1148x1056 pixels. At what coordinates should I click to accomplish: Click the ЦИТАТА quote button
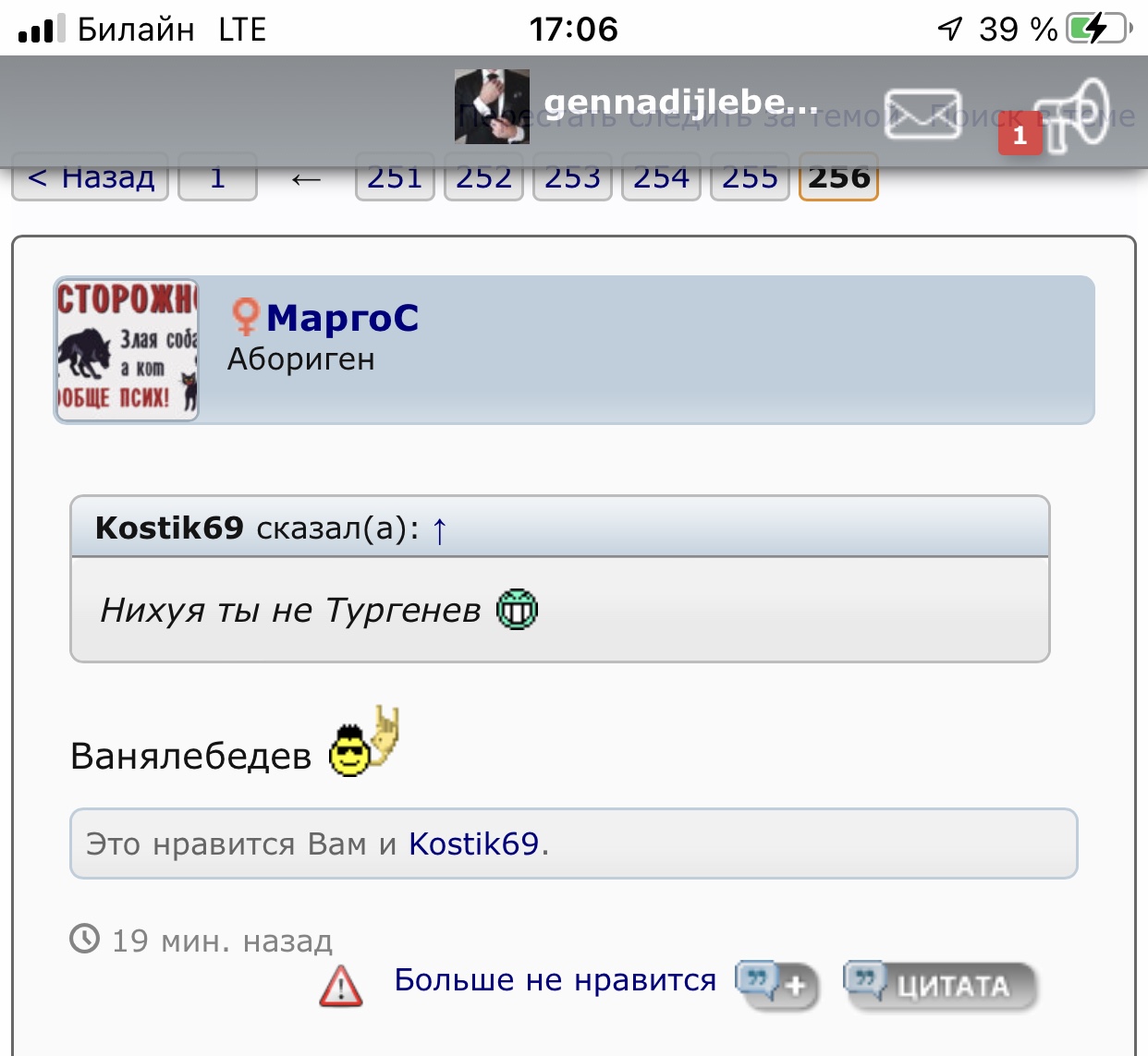click(939, 985)
